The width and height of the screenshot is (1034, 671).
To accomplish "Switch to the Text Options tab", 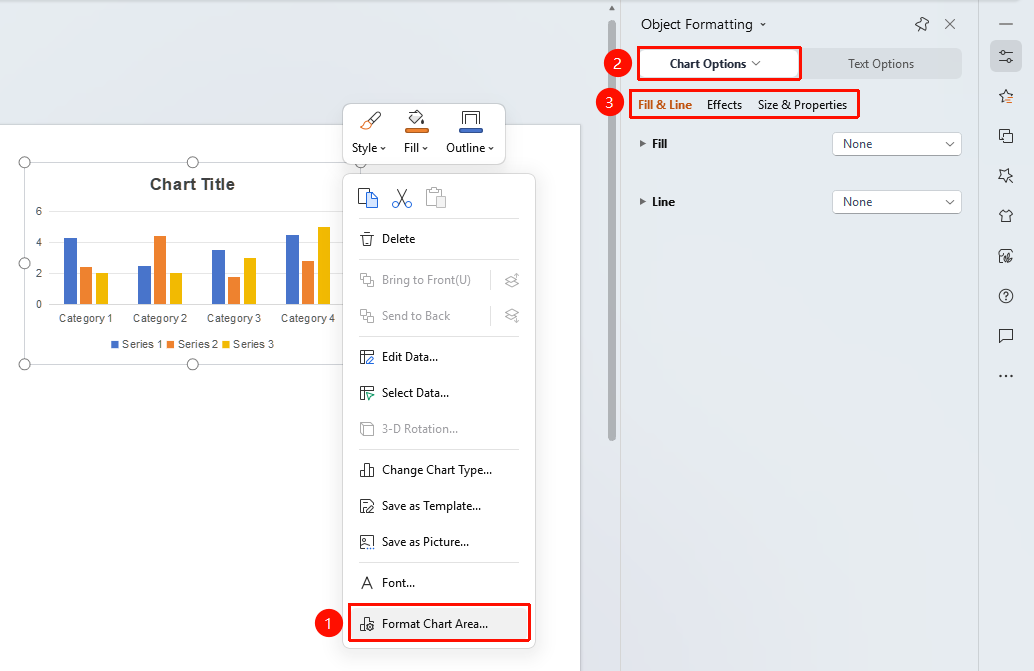I will [x=880, y=64].
